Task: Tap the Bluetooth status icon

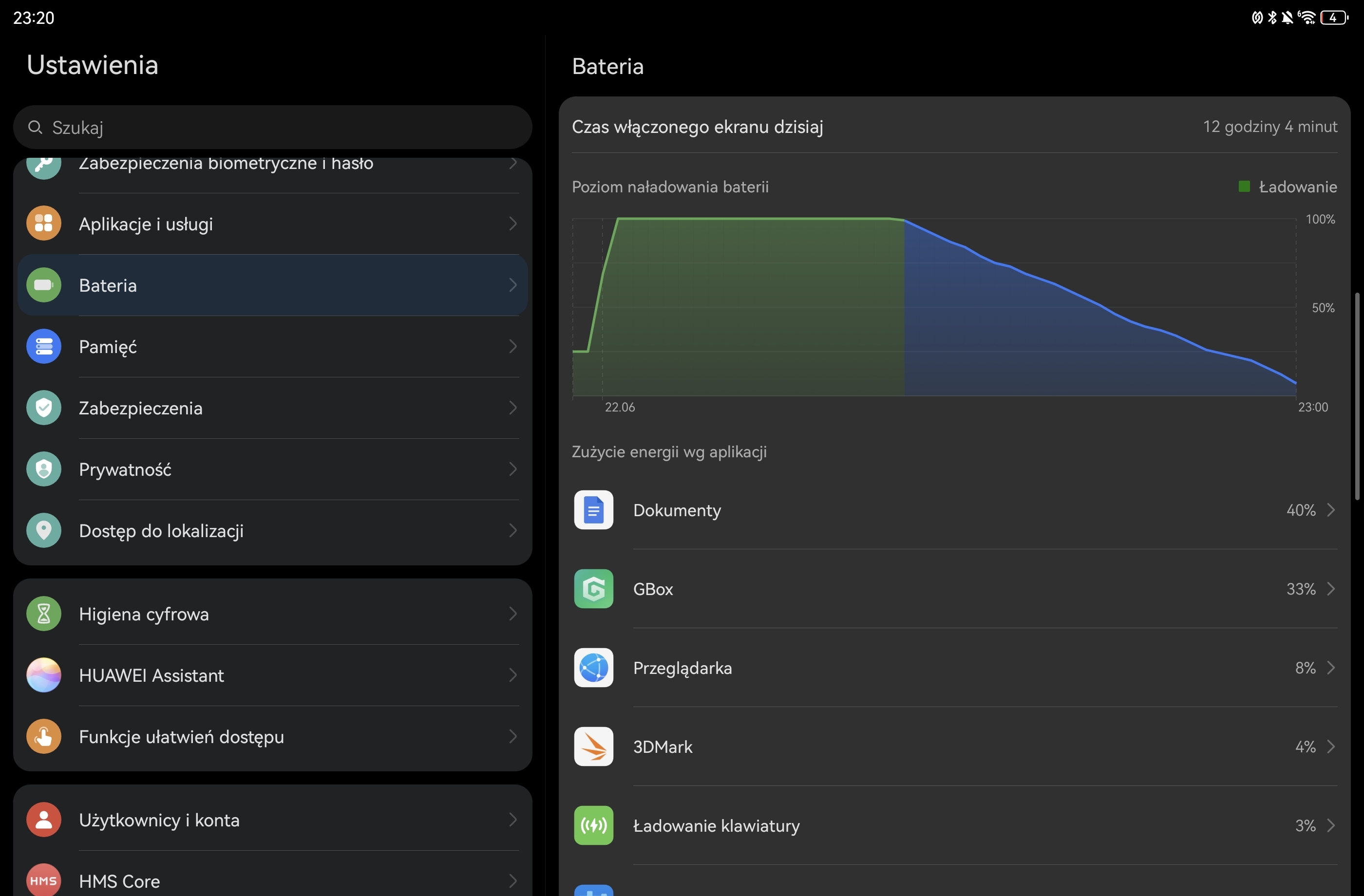Action: pyautogui.click(x=1272, y=18)
